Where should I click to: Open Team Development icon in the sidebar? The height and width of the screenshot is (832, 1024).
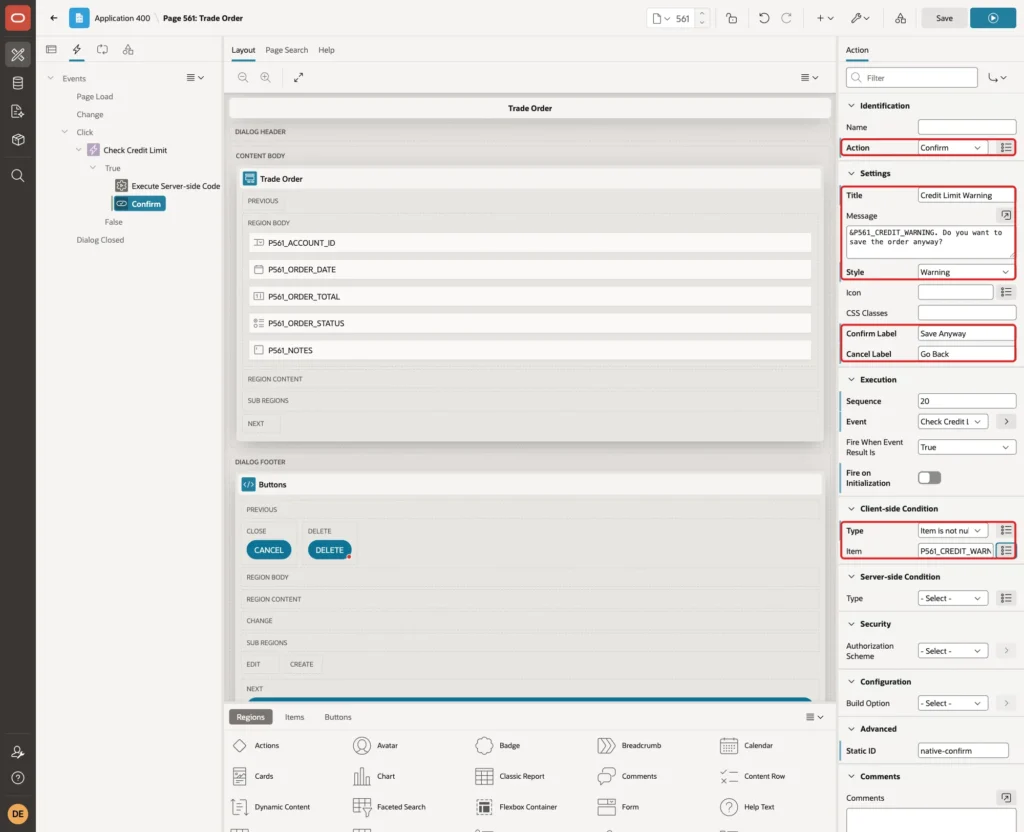18,112
